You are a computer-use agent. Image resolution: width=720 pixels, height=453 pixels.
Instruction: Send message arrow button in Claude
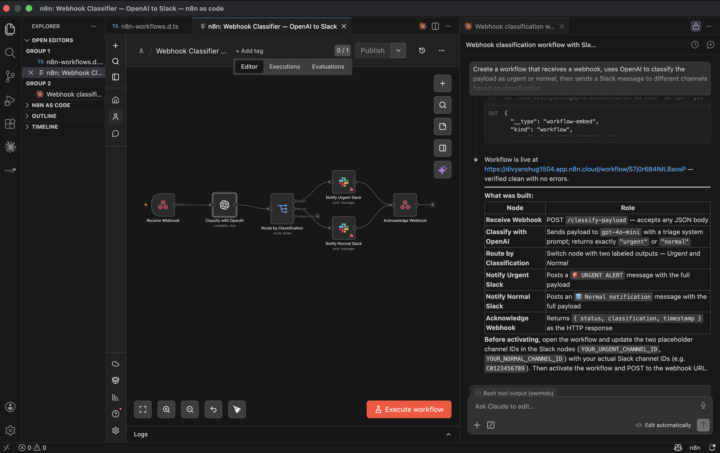703,425
